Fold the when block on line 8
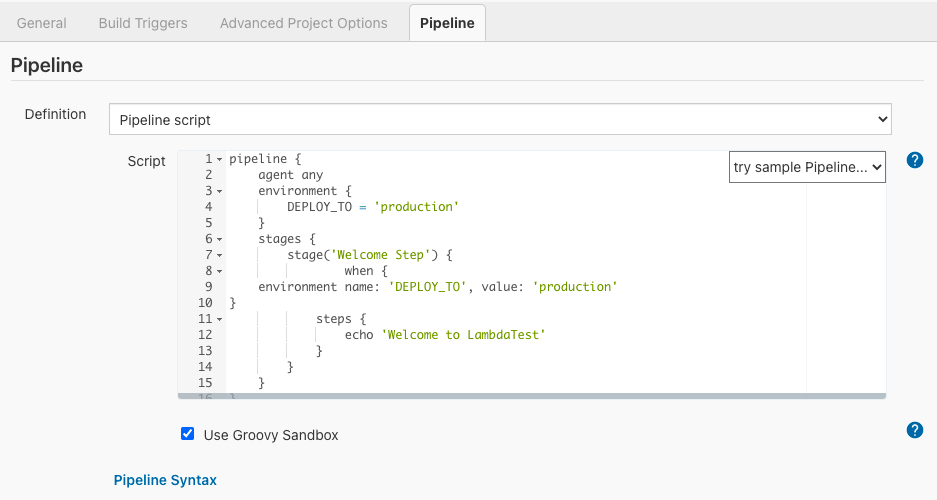This screenshot has height=500, width=937. pyautogui.click(x=220, y=271)
